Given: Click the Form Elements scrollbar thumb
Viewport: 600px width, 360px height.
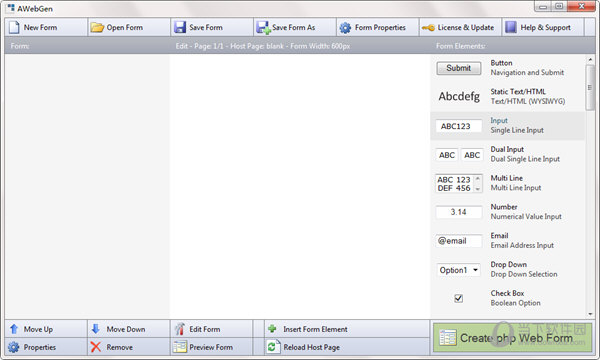Looking at the screenshot, I should (590, 88).
